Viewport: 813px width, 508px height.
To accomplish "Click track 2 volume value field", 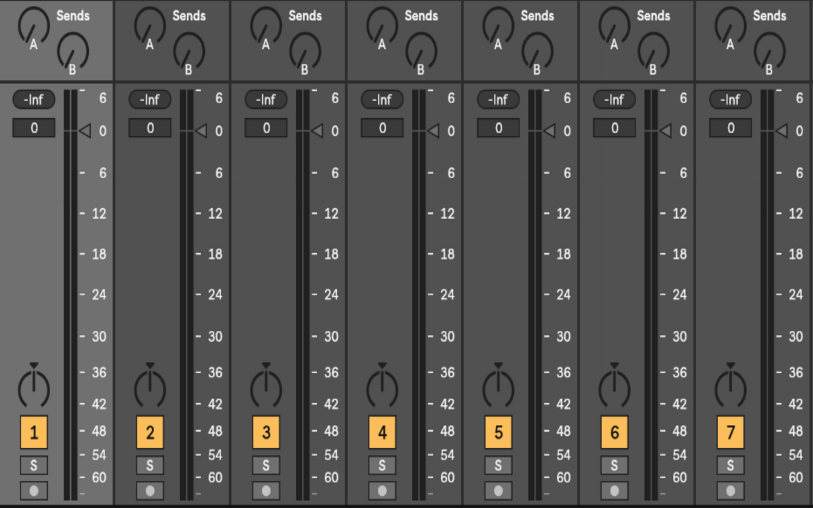I will tap(150, 128).
